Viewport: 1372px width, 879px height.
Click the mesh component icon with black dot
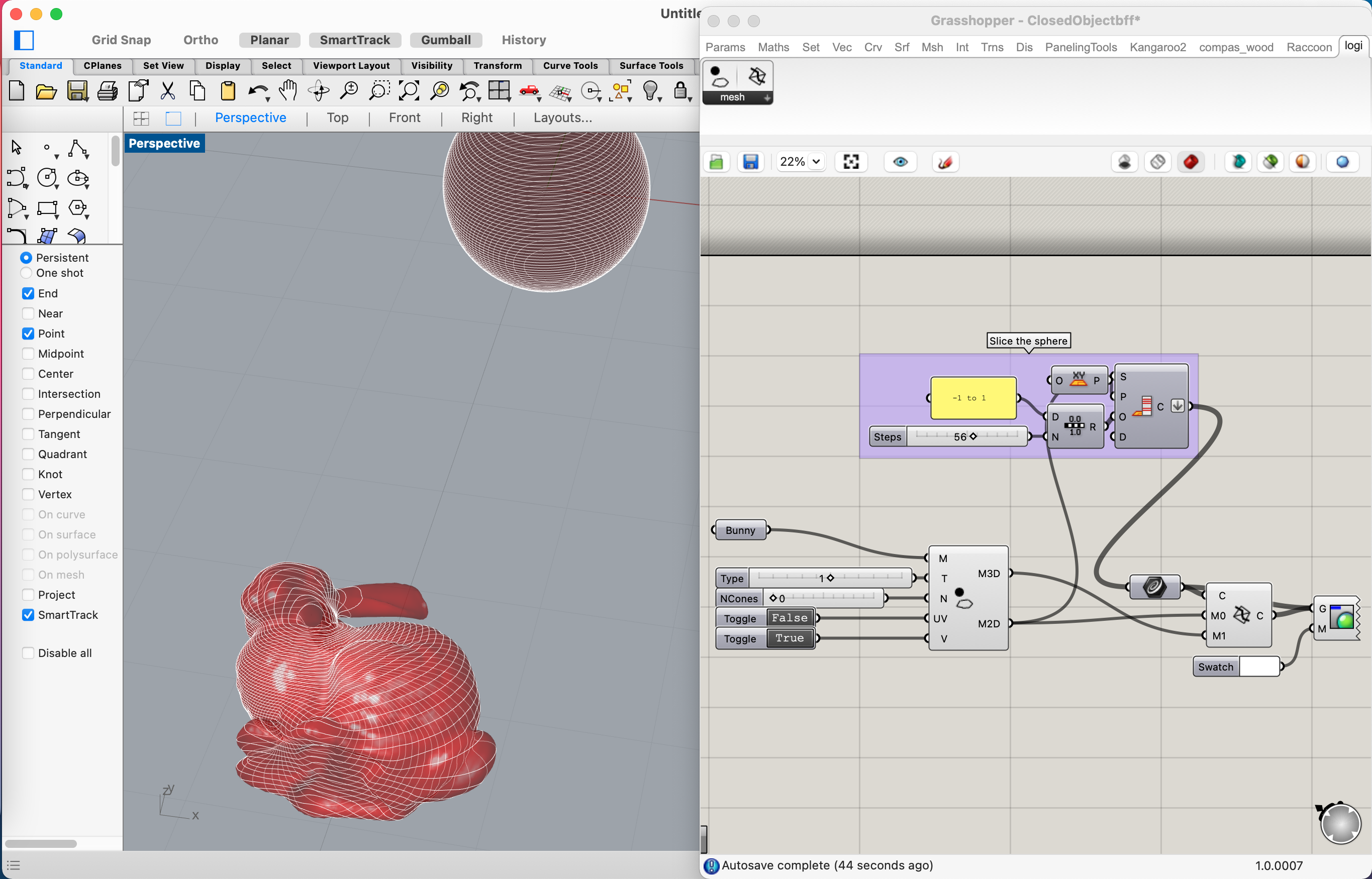tap(720, 76)
